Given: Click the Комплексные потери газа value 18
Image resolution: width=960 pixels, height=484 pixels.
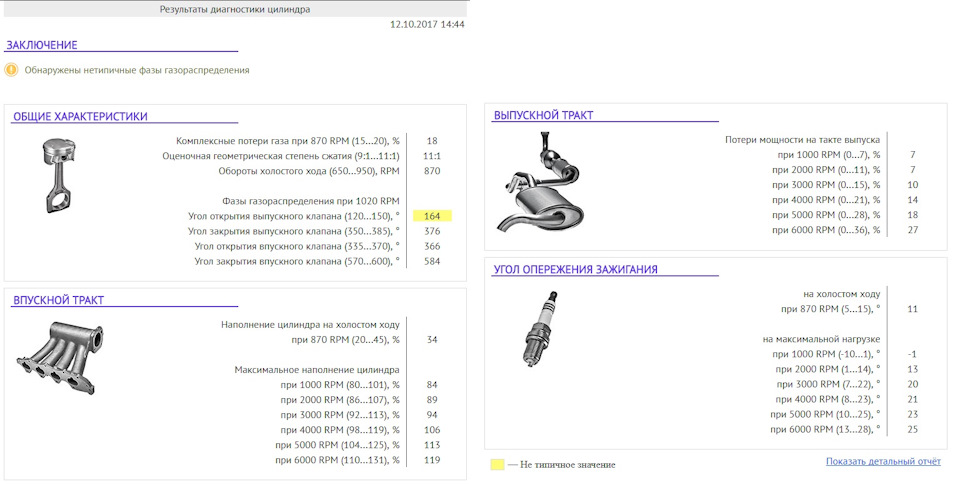Looking at the screenshot, I should pyautogui.click(x=432, y=141).
